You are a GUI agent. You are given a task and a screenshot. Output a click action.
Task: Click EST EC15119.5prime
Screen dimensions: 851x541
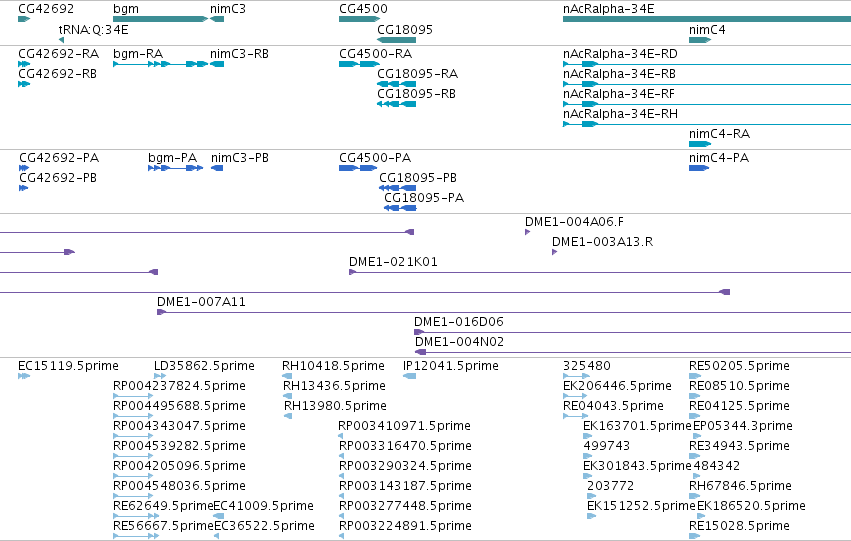click(x=68, y=366)
